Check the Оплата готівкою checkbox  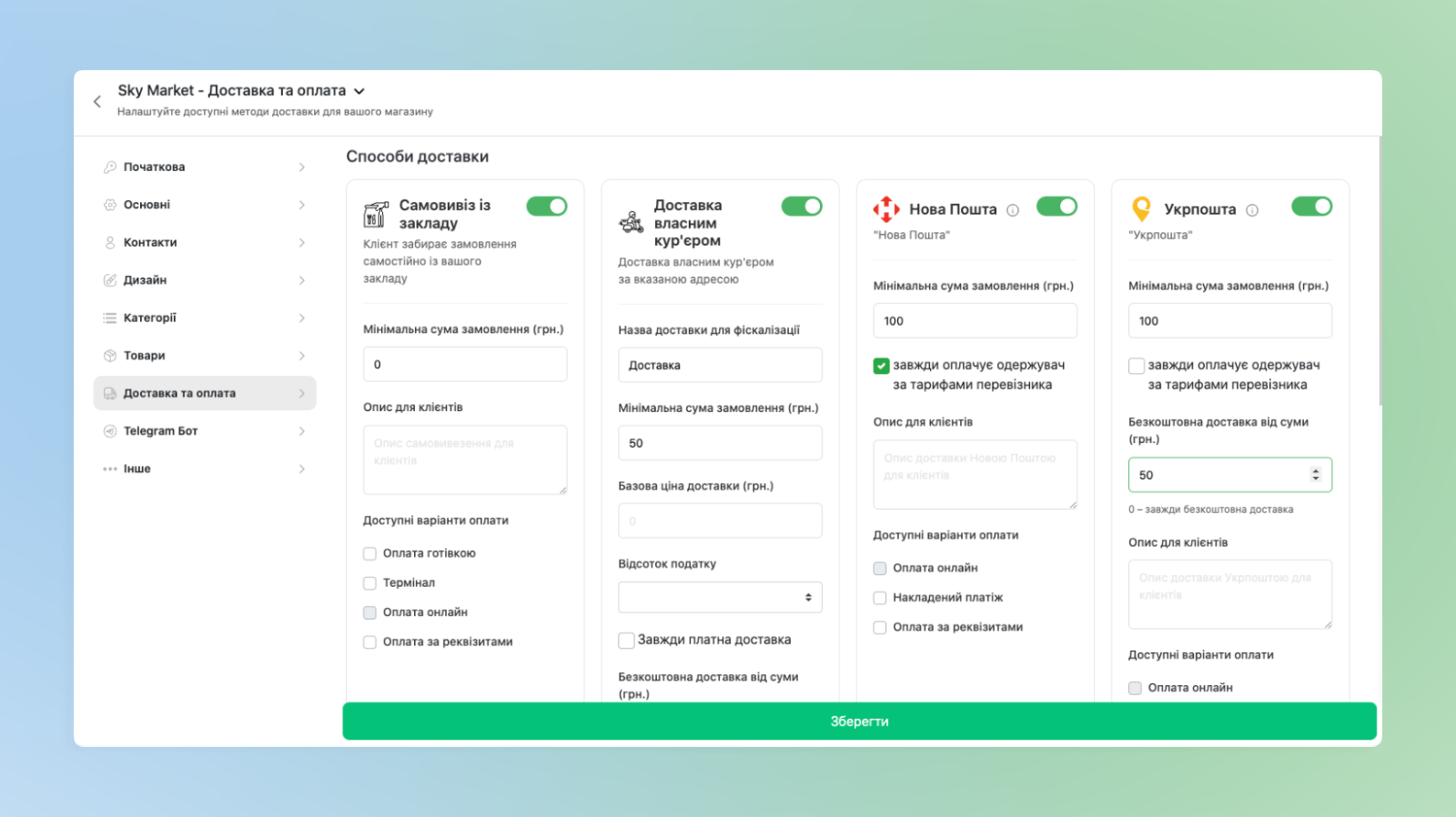click(370, 553)
